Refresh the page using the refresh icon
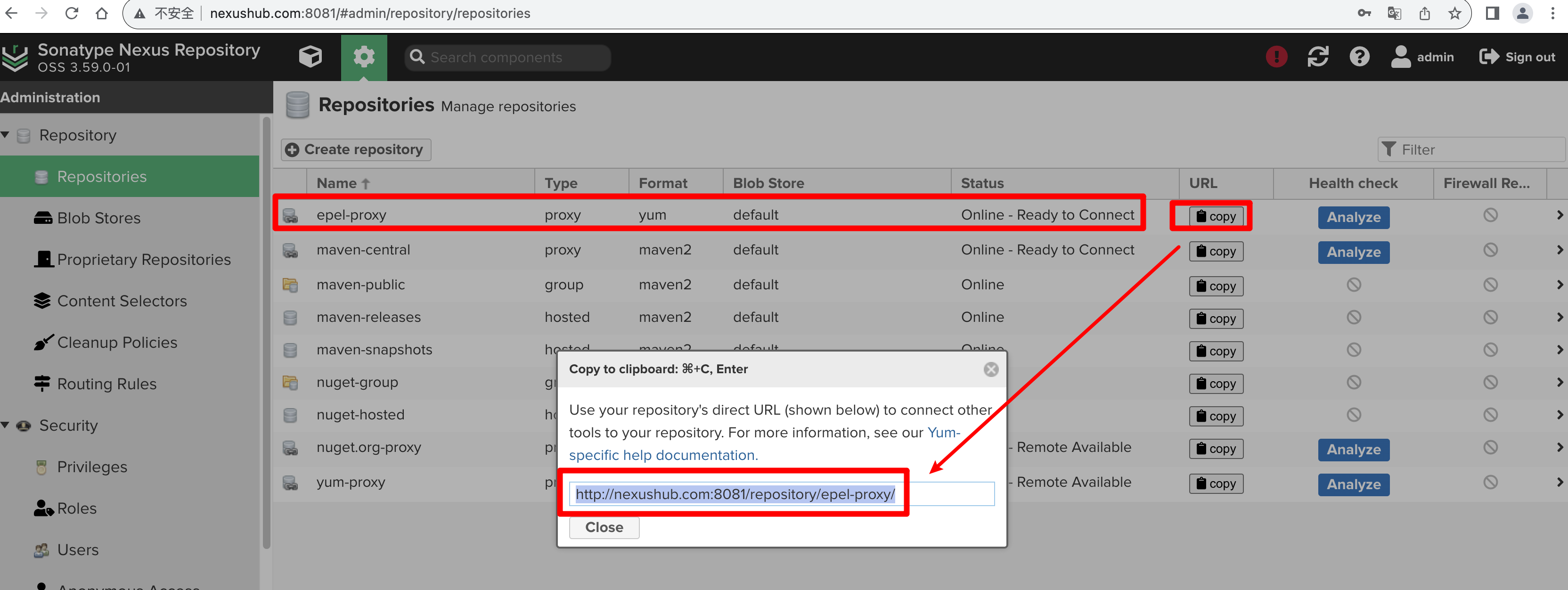 coord(1318,57)
